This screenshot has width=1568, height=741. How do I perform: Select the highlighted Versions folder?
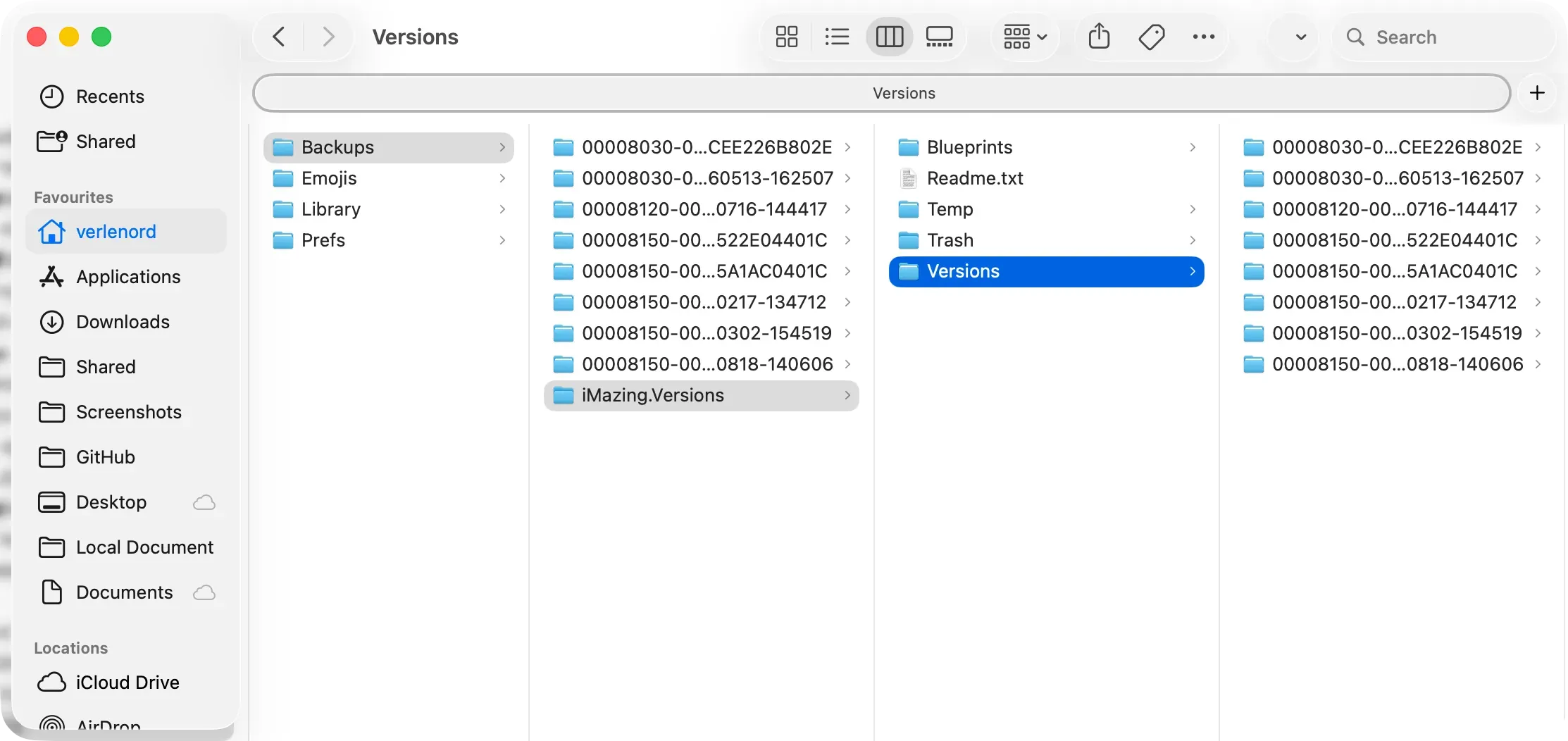pos(1047,271)
